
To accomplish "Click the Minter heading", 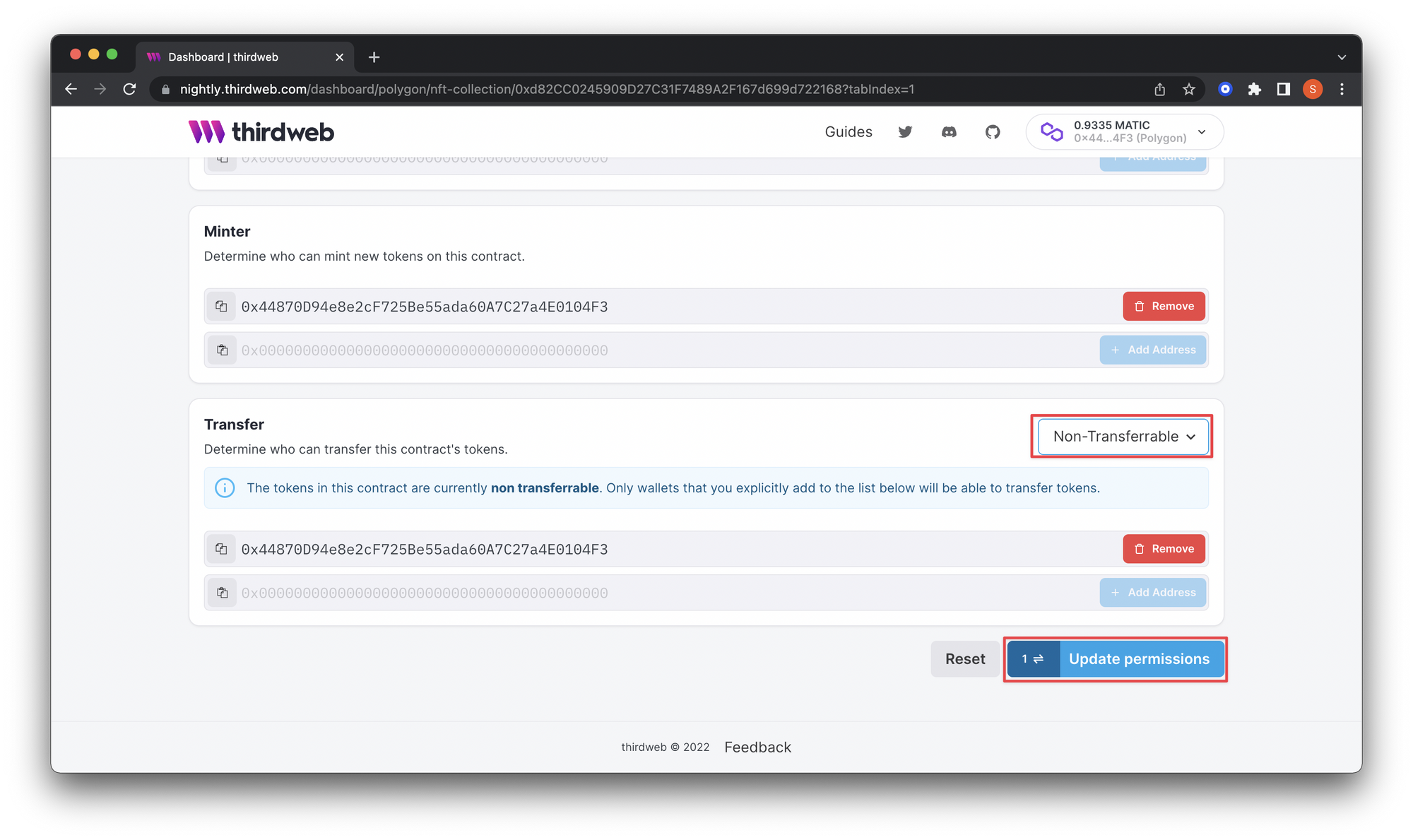I will pyautogui.click(x=227, y=232).
